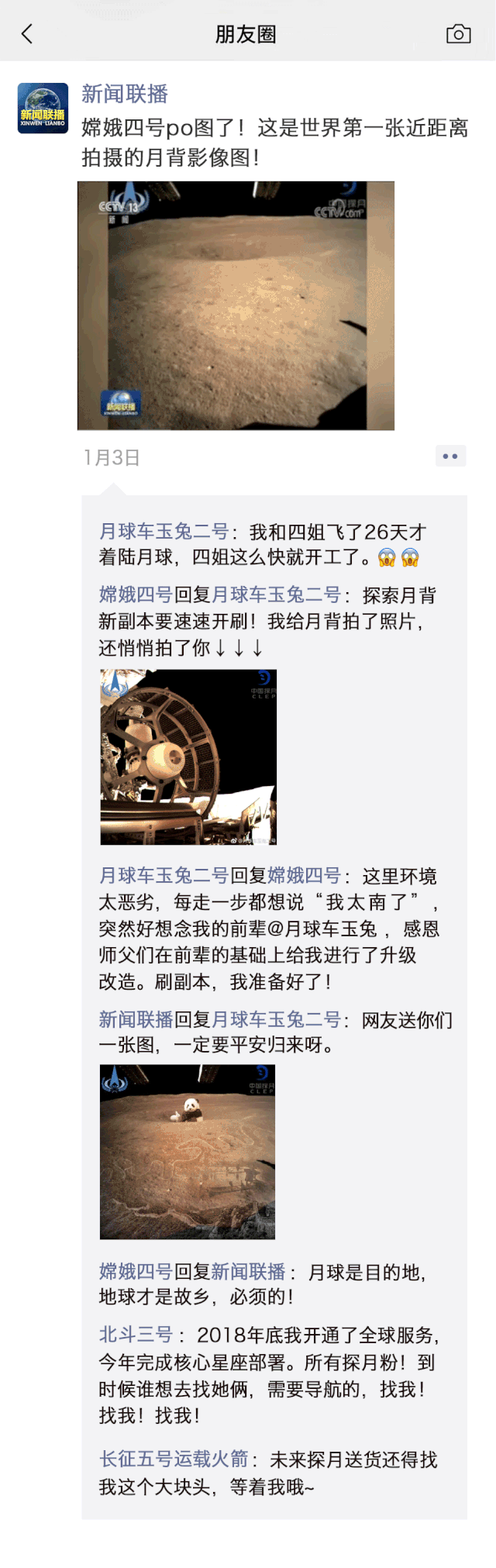Tap the 1月3日 post timestamp

coord(112,457)
